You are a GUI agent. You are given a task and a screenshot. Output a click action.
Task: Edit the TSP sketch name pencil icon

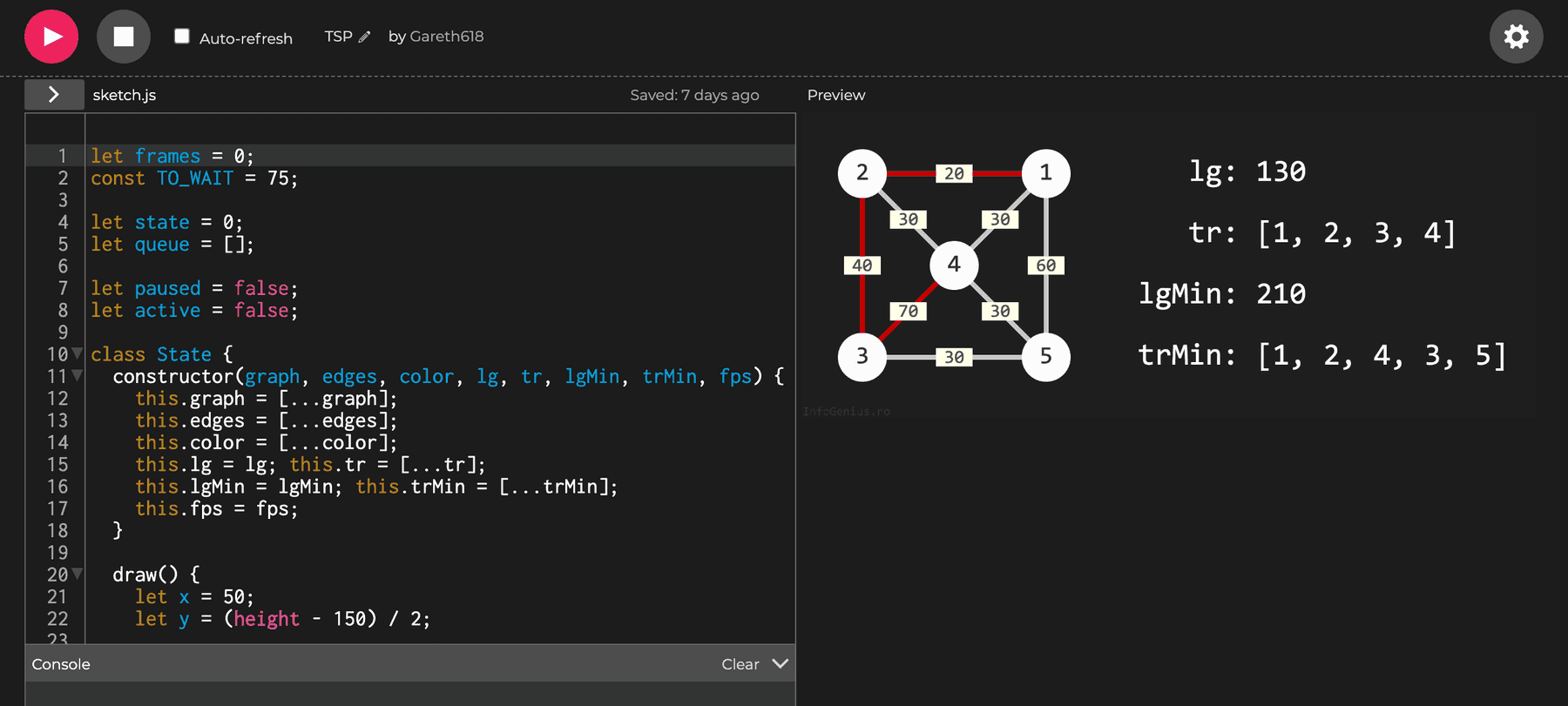pyautogui.click(x=364, y=37)
